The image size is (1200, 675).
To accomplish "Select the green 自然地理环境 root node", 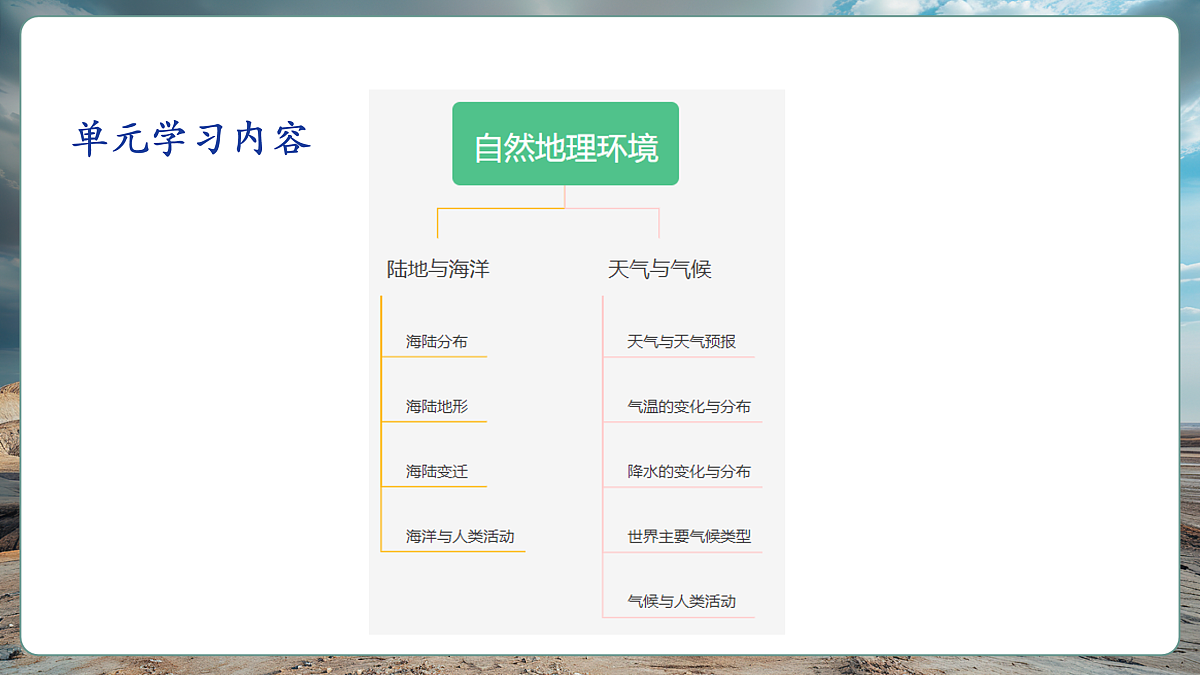I will 565,144.
